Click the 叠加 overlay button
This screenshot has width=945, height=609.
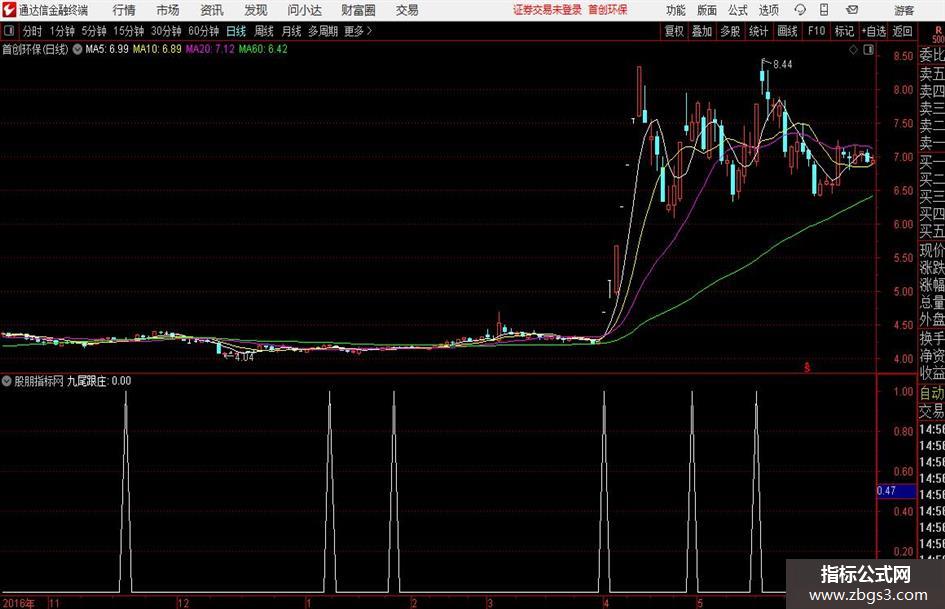point(702,31)
